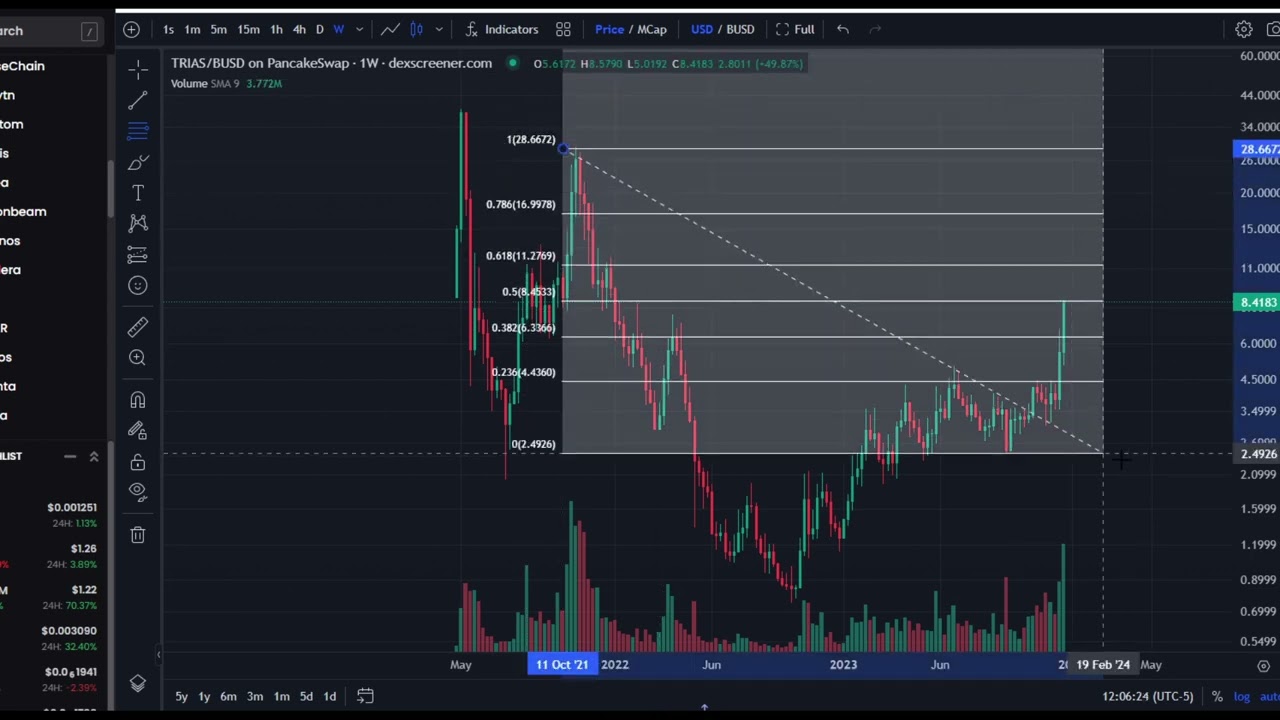1280x720 pixels.
Task: Open the Fibonacci retracement tool
Action: pyautogui.click(x=138, y=131)
